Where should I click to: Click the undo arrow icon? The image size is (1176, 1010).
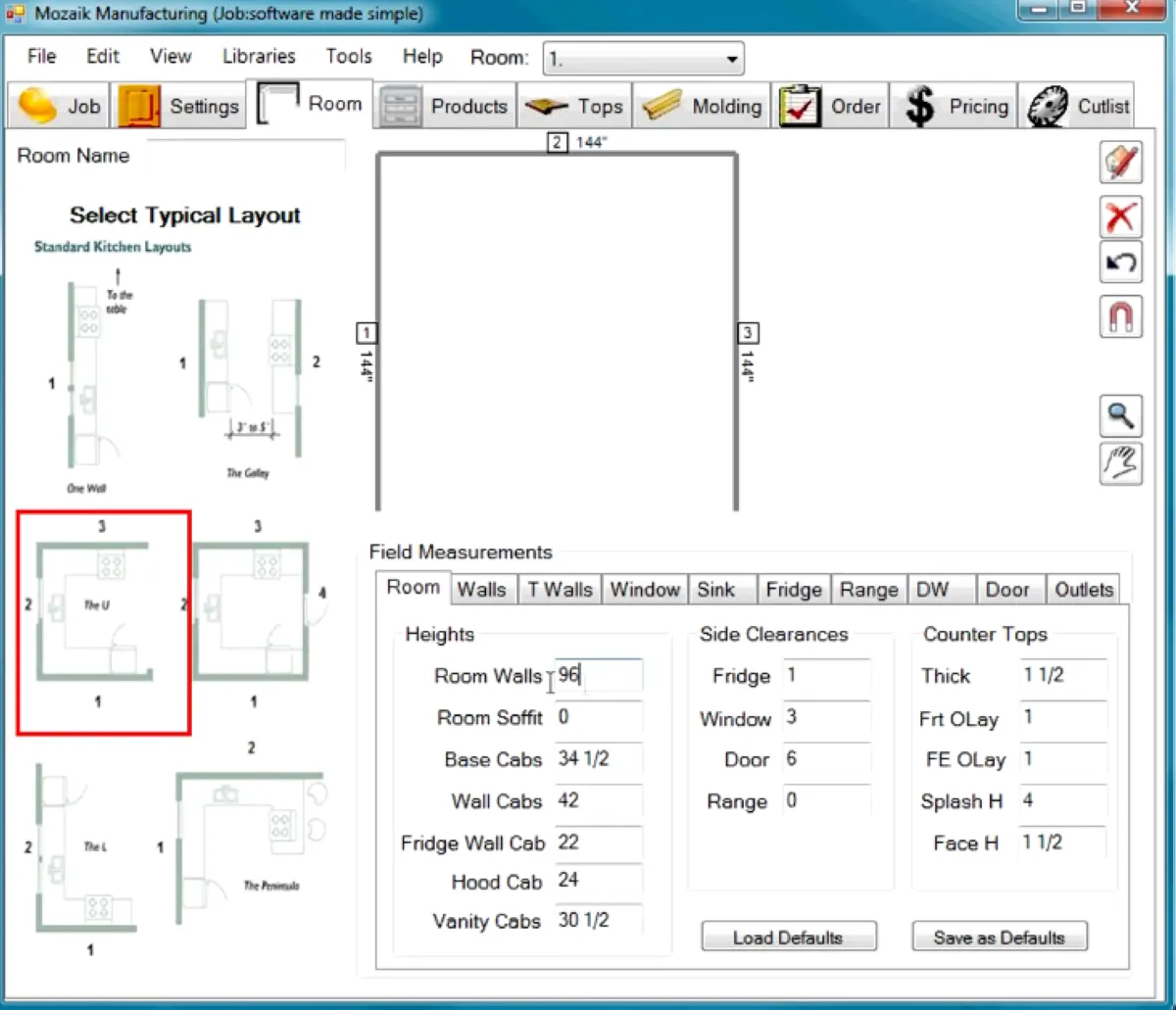coord(1120,264)
